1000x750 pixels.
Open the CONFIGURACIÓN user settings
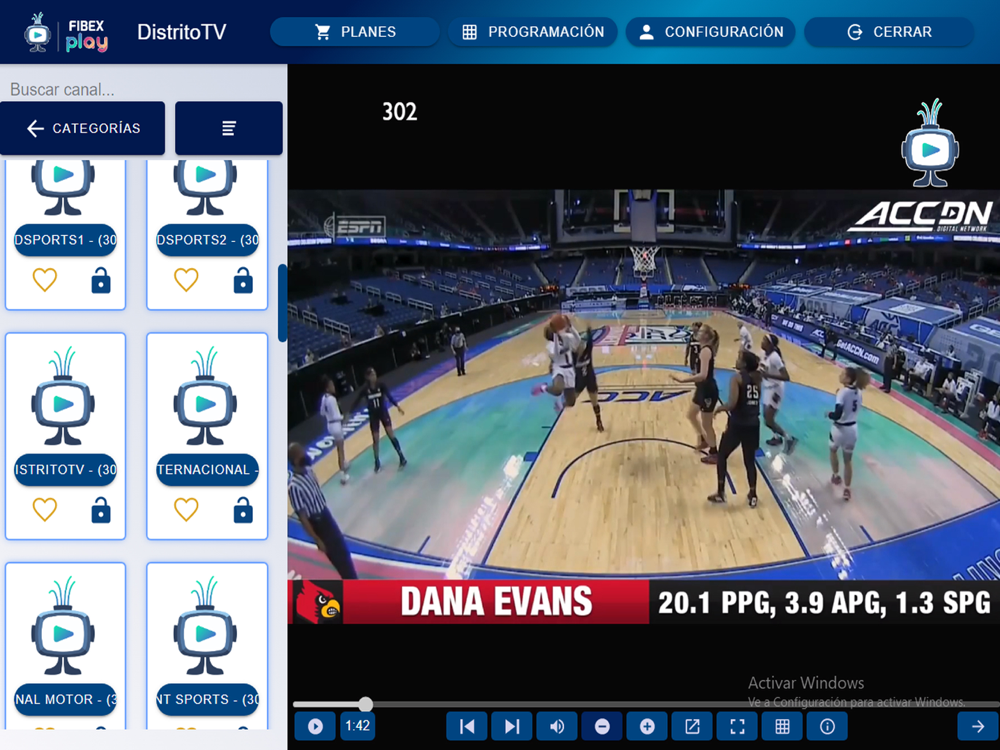click(x=710, y=32)
